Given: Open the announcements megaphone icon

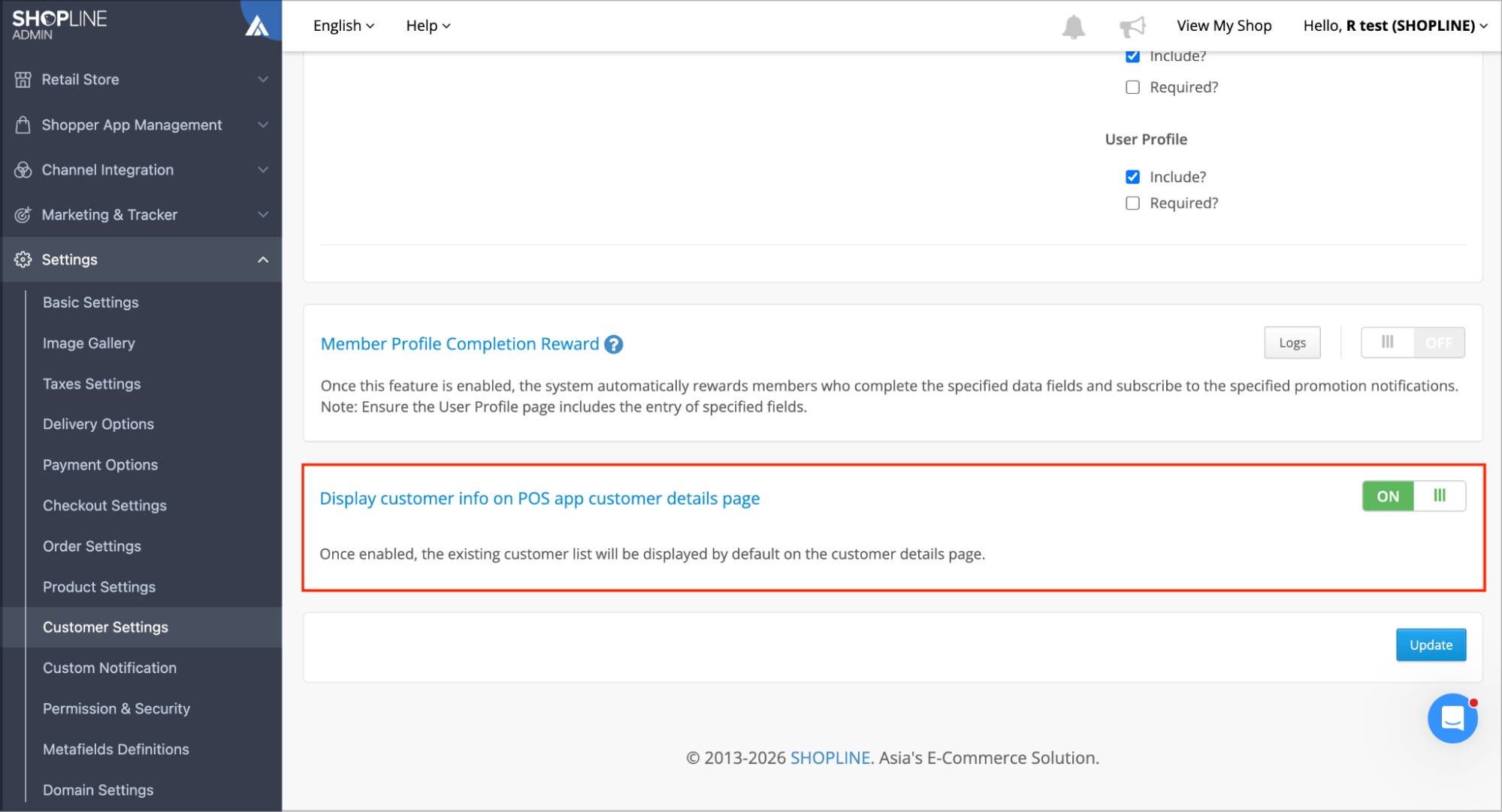Looking at the screenshot, I should coord(1132,27).
